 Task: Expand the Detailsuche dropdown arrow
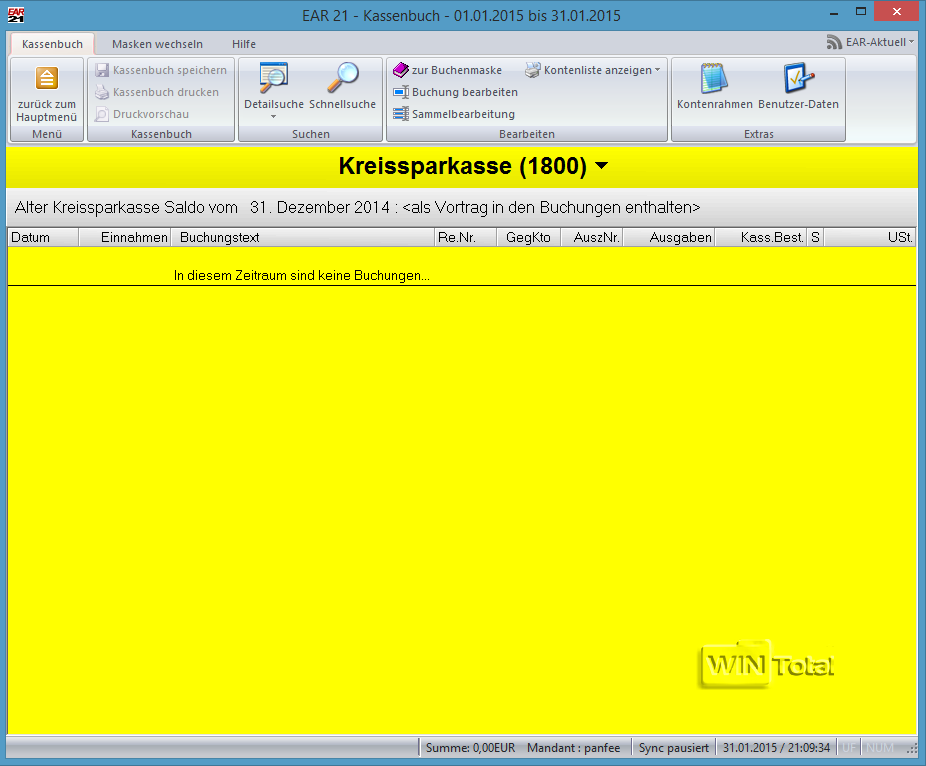(x=273, y=117)
